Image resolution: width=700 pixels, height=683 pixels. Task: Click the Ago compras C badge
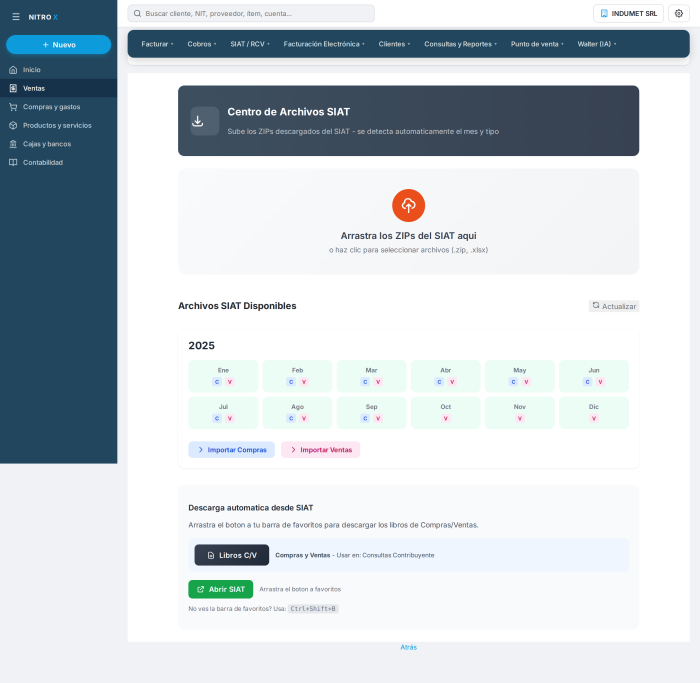point(291,418)
